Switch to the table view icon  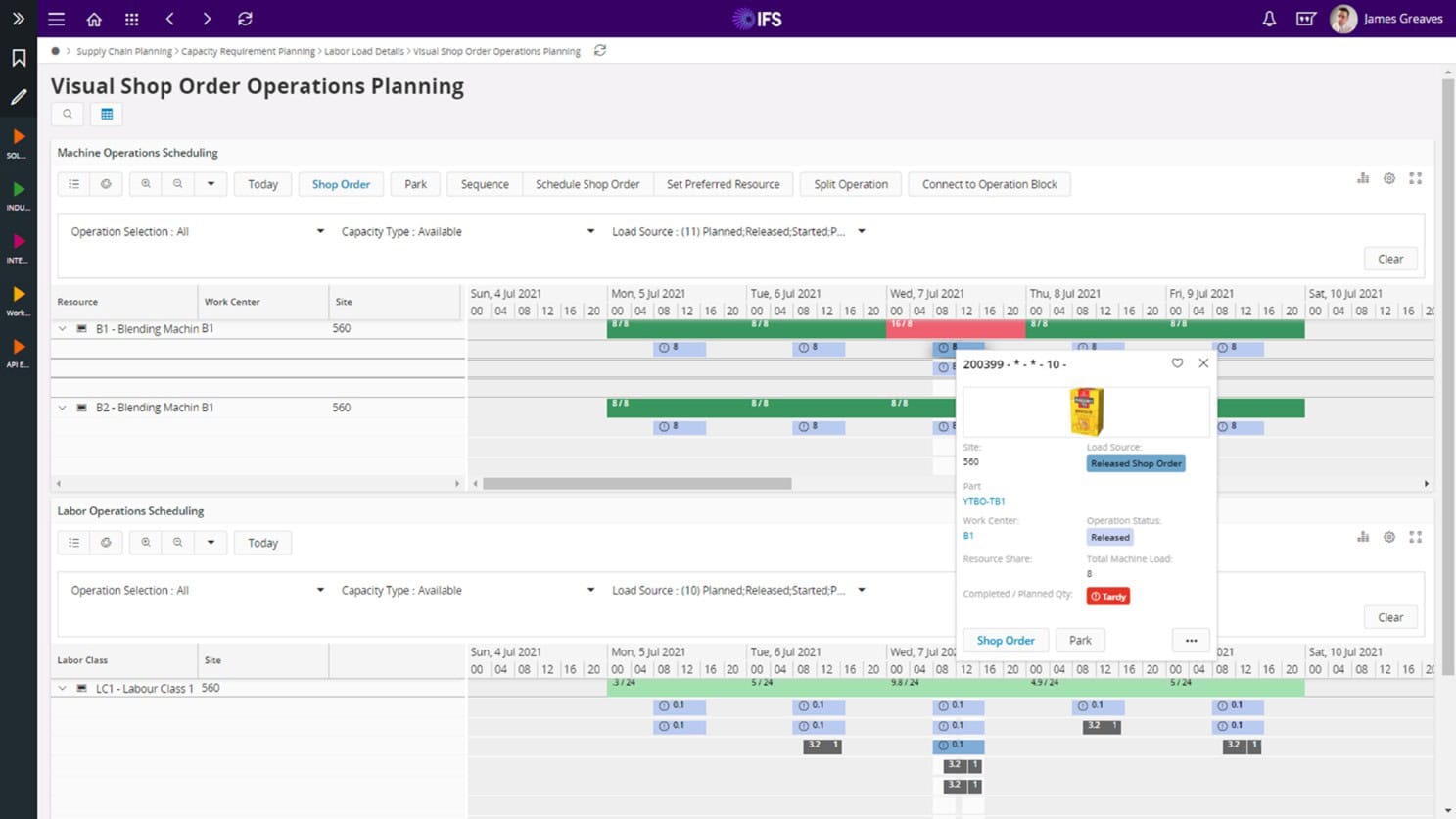pos(107,114)
